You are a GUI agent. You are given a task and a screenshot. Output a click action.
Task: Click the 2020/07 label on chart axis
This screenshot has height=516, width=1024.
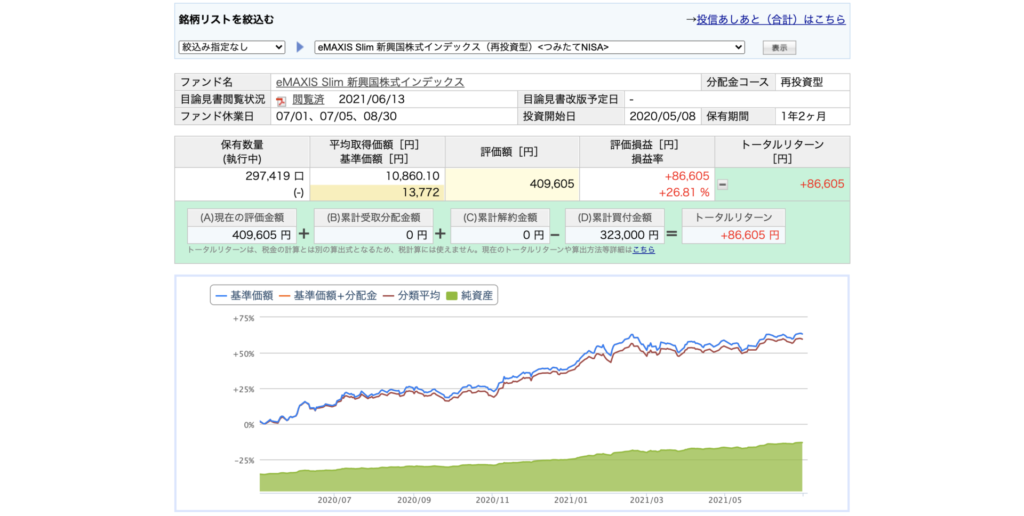point(334,500)
